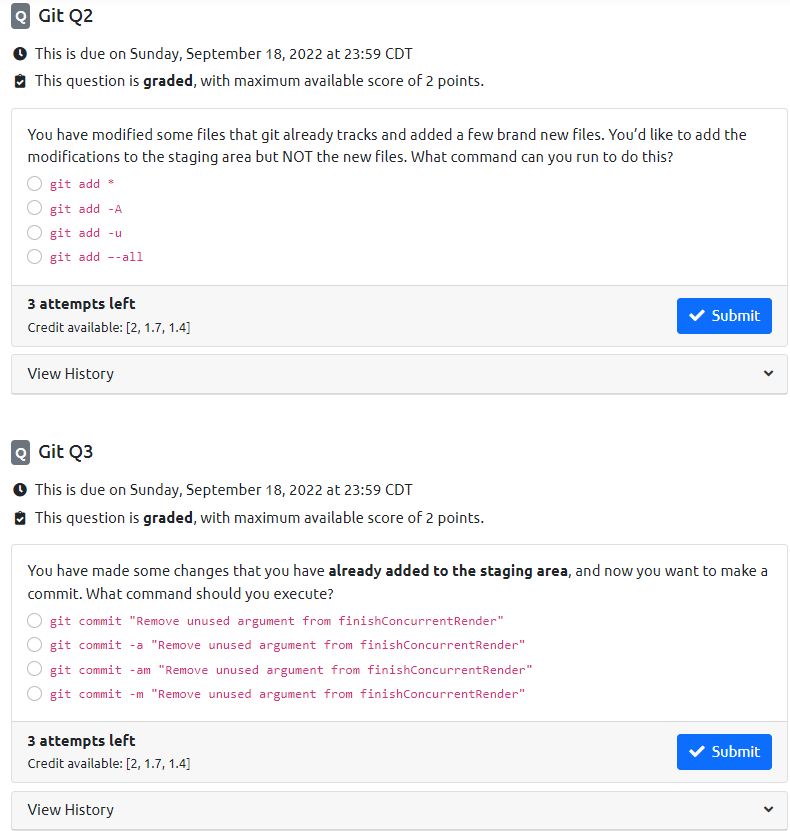Viewport: 790px width, 831px height.
Task: Click the graded clipboard icon under Git Q2
Action: pos(20,82)
